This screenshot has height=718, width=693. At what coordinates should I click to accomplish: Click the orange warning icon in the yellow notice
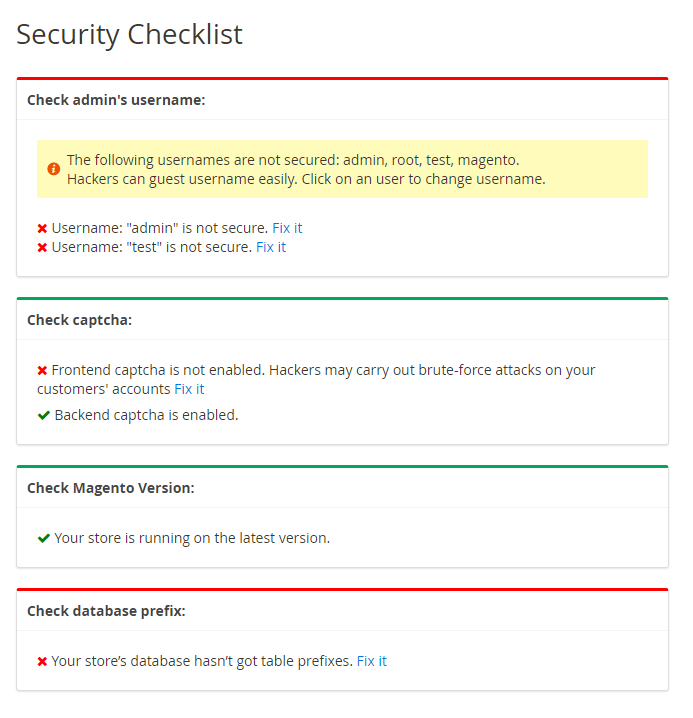pos(54,169)
